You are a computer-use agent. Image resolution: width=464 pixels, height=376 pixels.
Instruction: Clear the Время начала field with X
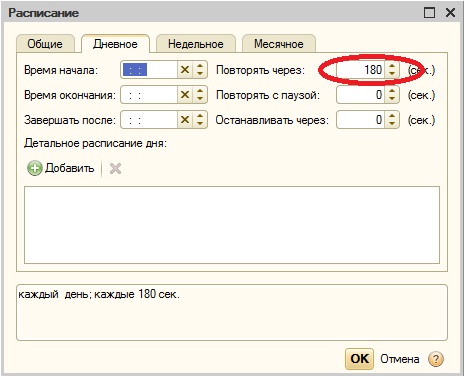(185, 70)
